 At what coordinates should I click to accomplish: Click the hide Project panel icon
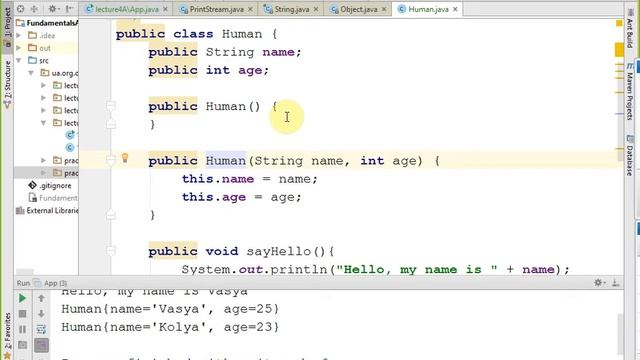[x=69, y=9]
